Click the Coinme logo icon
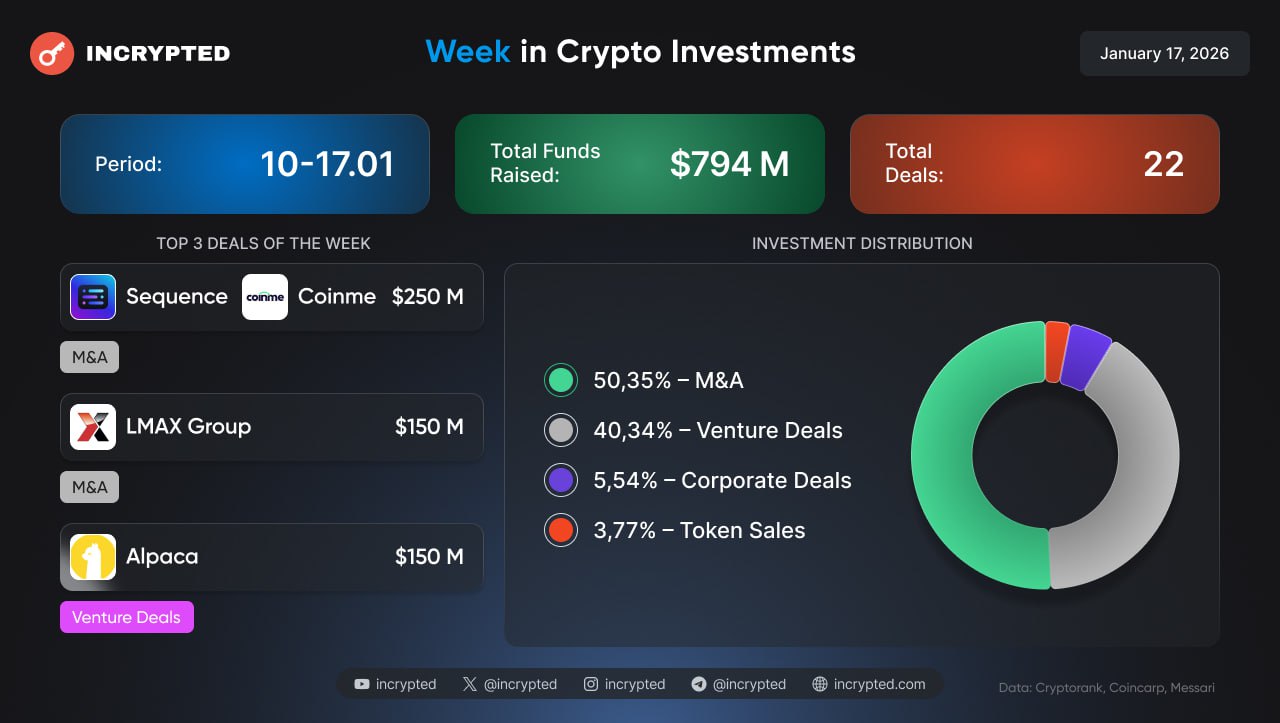Screen dimensions: 1280x723 (265, 297)
